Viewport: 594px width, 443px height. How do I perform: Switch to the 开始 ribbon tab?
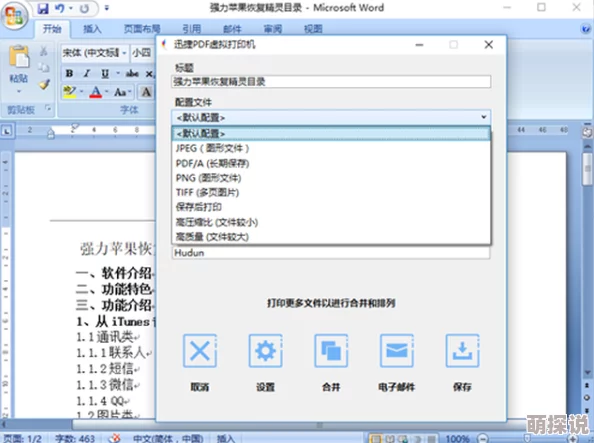coord(52,29)
